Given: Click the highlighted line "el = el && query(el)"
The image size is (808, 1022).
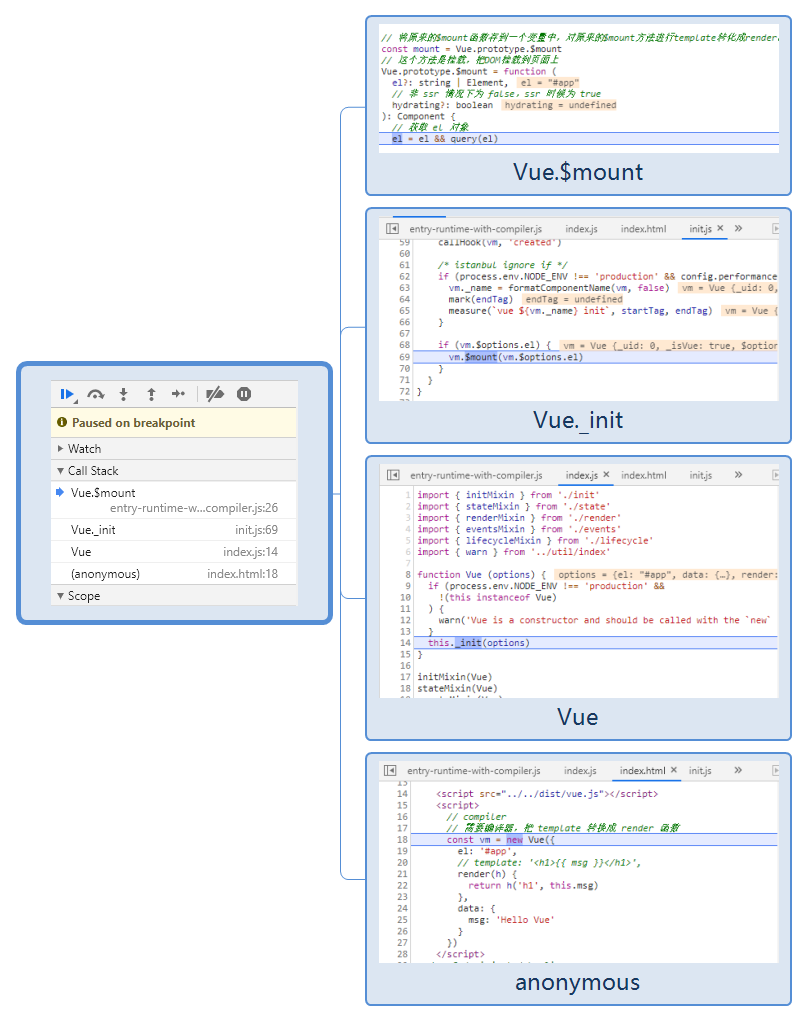Looking at the screenshot, I should click(445, 139).
